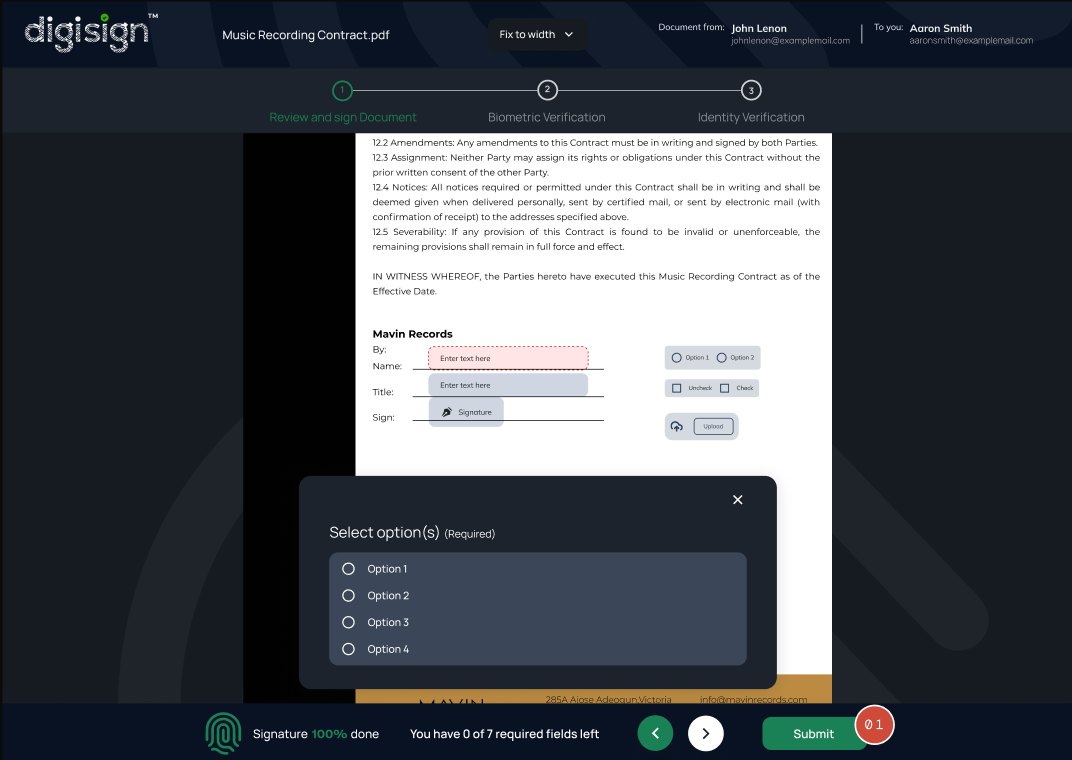This screenshot has height=760, width=1072.
Task: Click the Signature field in the document
Action: [x=466, y=412]
